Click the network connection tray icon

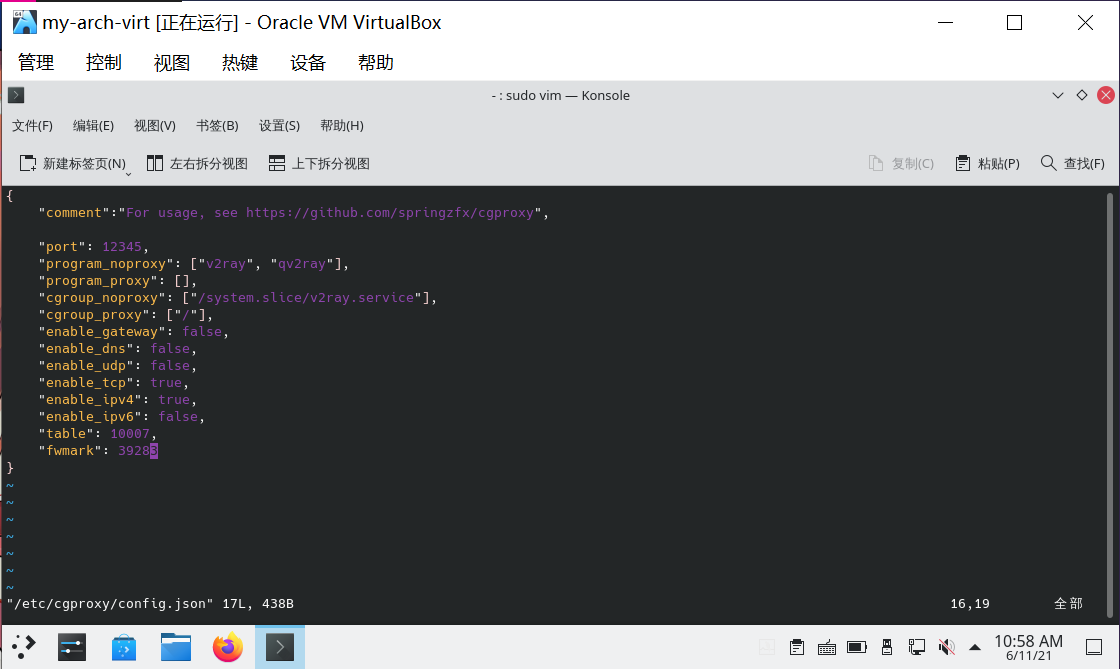click(x=916, y=647)
